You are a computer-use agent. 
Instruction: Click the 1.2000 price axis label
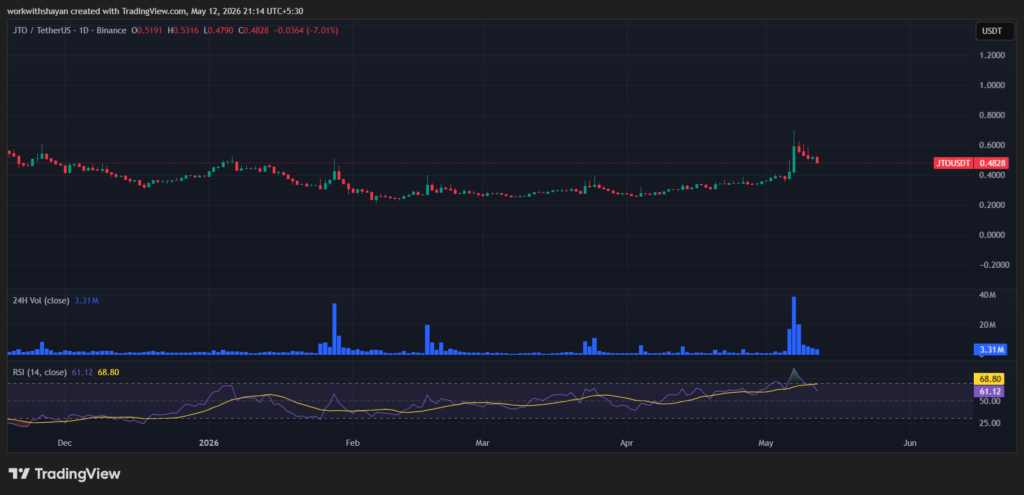991,56
